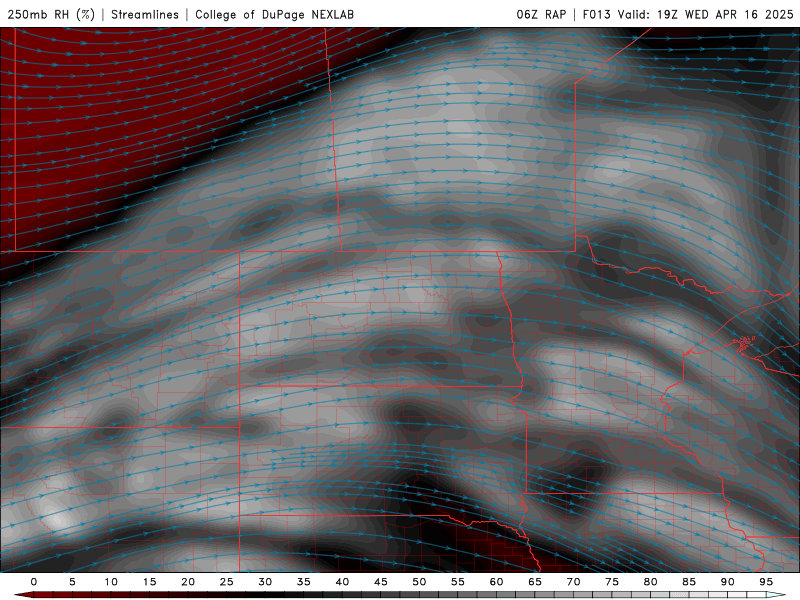Click the '25' legend scale value

[x=227, y=582]
